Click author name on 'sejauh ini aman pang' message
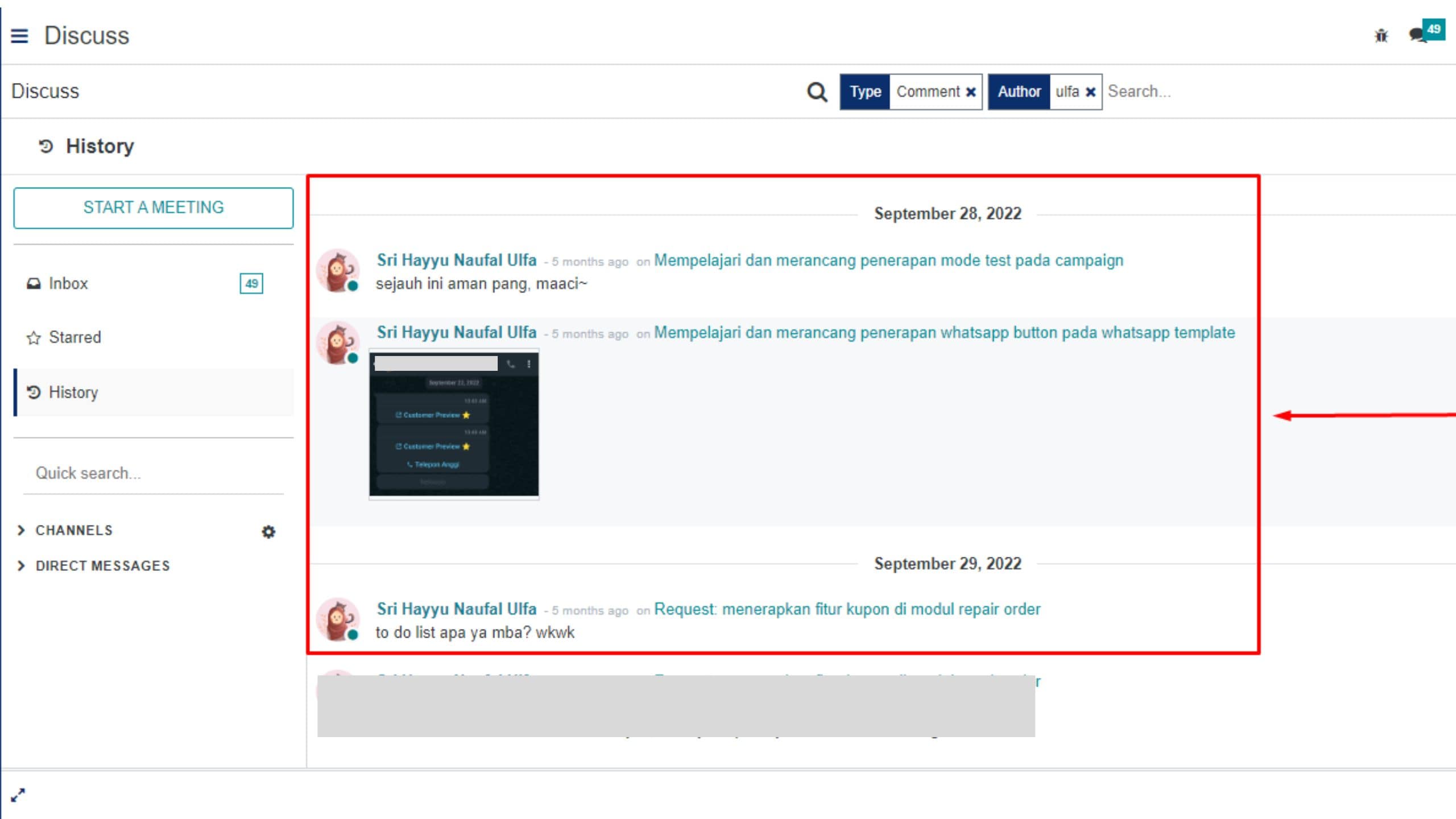Viewport: 1456px width, 819px height. pos(457,260)
